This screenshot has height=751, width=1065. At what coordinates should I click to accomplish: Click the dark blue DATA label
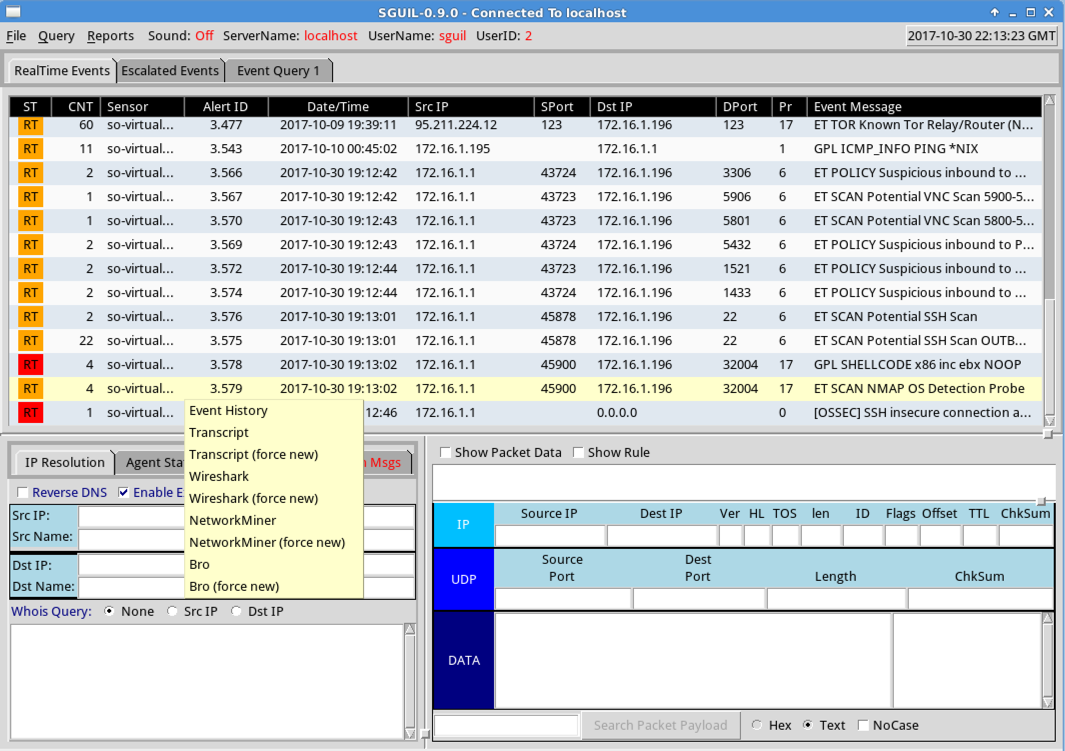(x=463, y=660)
